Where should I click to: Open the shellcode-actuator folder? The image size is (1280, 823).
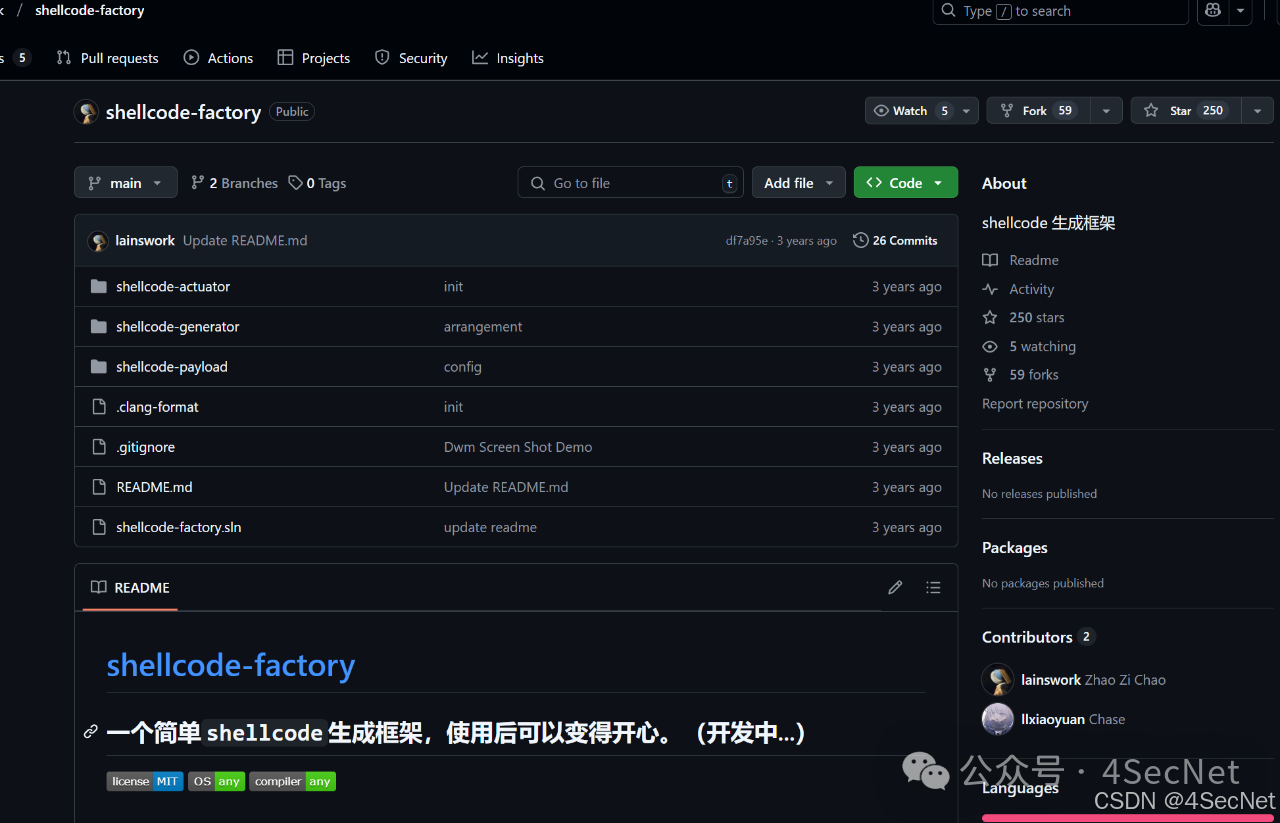tap(173, 287)
